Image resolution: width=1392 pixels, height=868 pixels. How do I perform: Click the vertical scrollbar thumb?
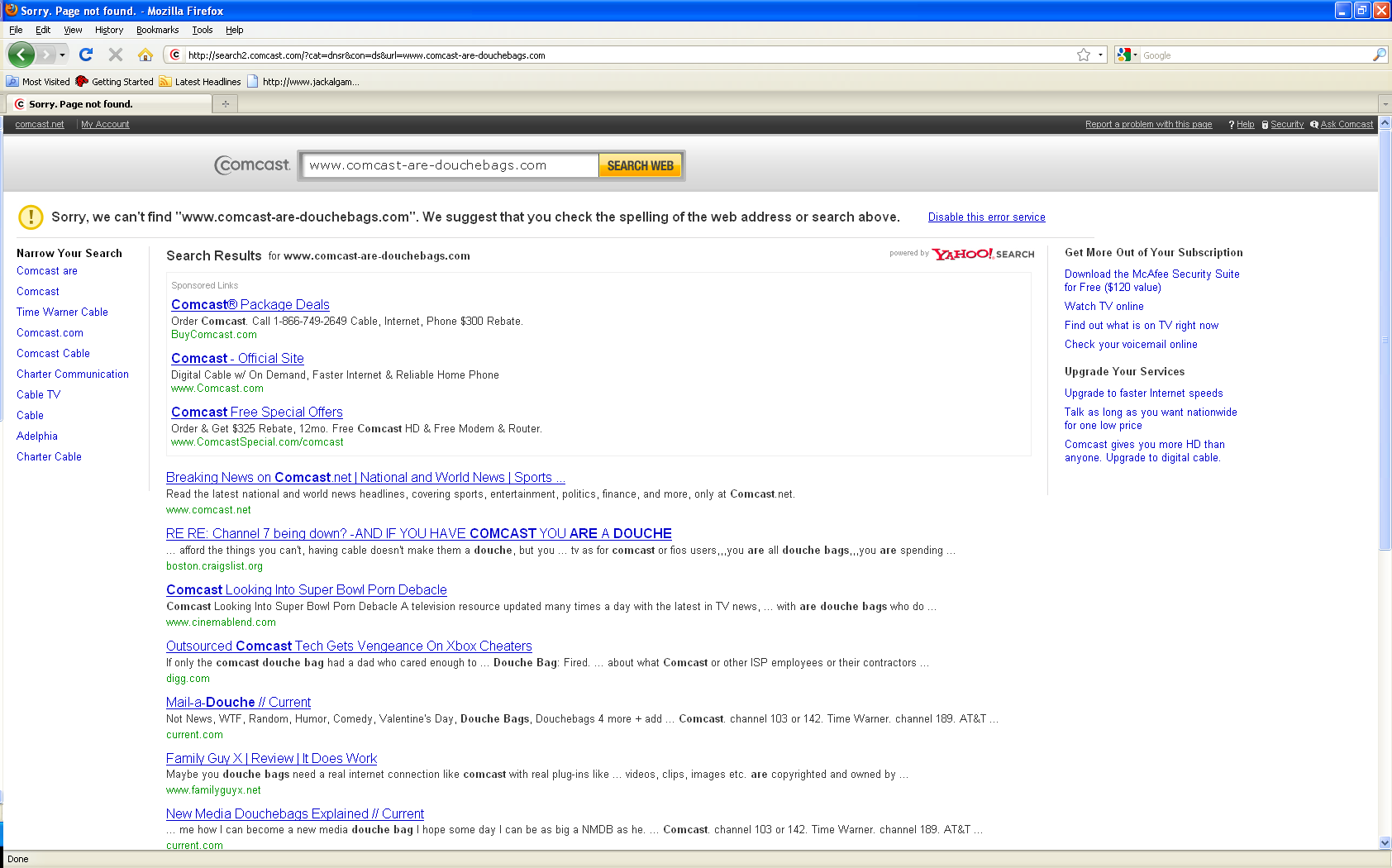(1385, 339)
